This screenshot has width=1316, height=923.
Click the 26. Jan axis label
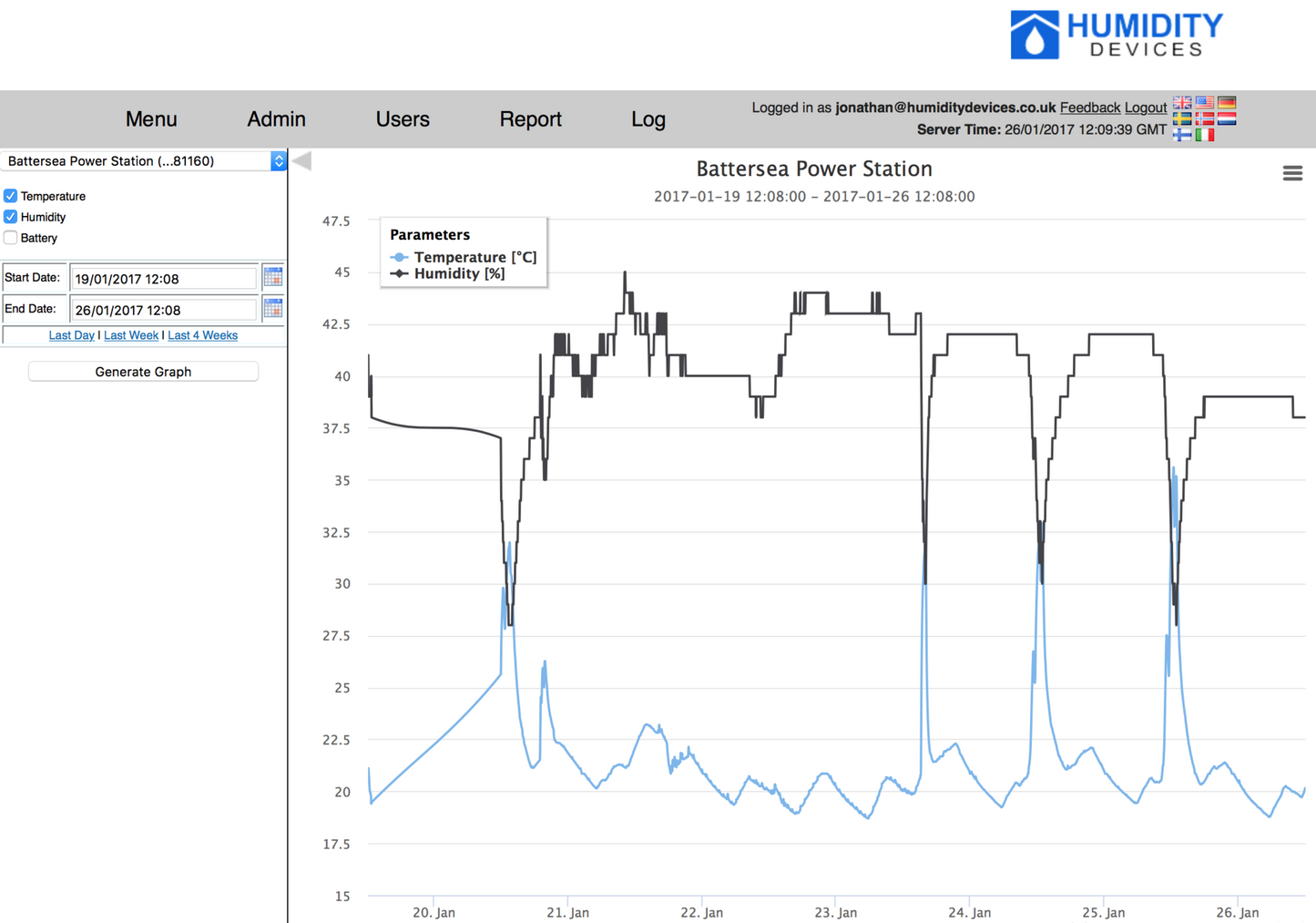click(x=1237, y=912)
